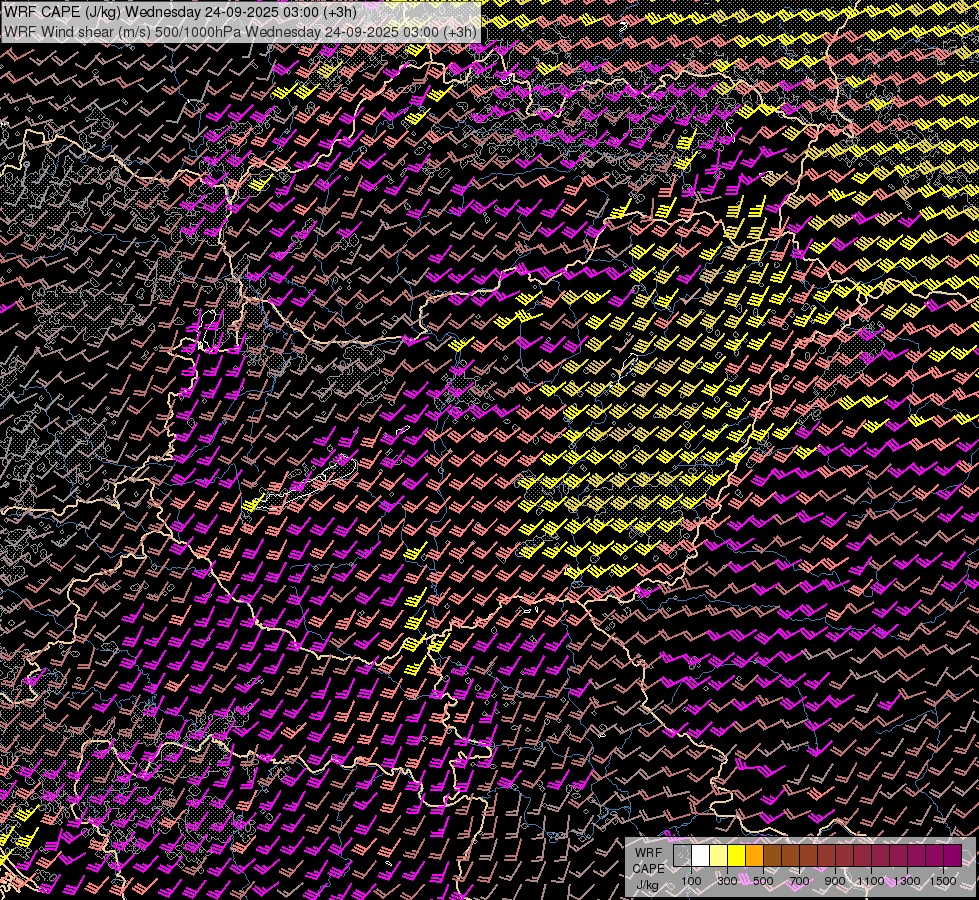The image size is (979, 900).
Task: Click the 1300 label below the colorbar
Action: (907, 881)
